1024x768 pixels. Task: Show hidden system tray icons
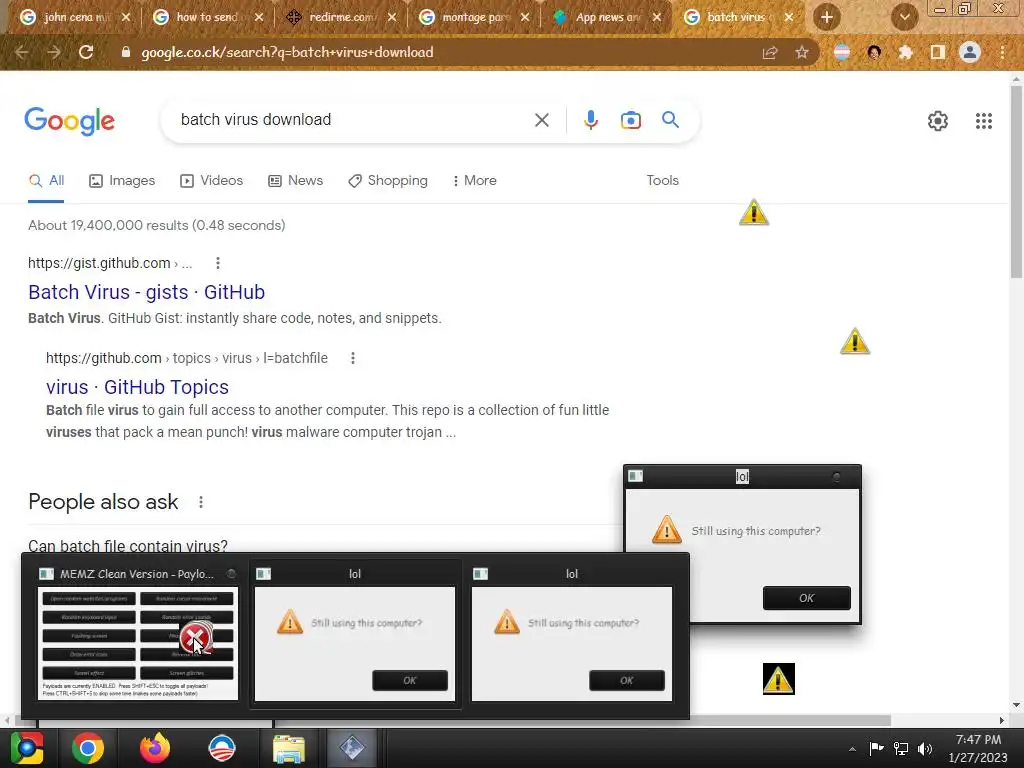point(852,749)
